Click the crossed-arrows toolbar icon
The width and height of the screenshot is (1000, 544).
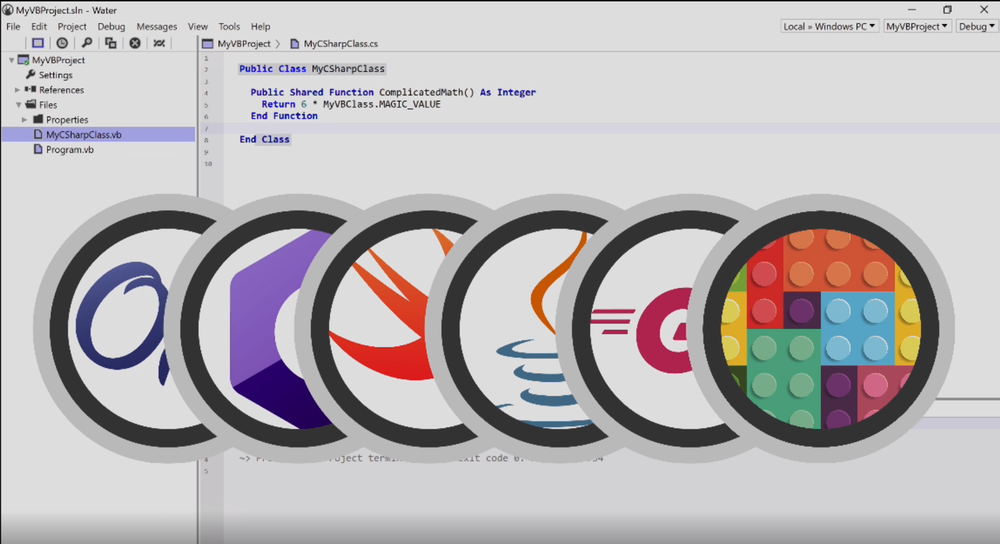(x=159, y=43)
